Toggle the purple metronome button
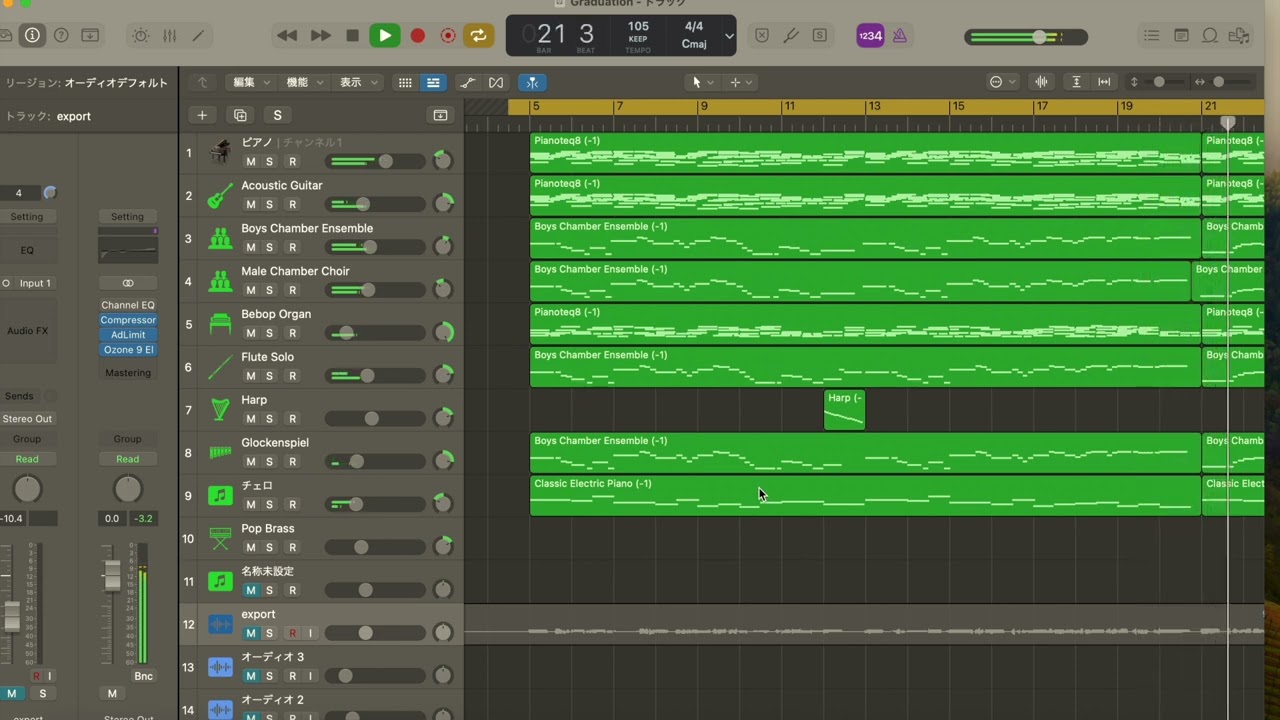The image size is (1280, 720). (x=899, y=36)
